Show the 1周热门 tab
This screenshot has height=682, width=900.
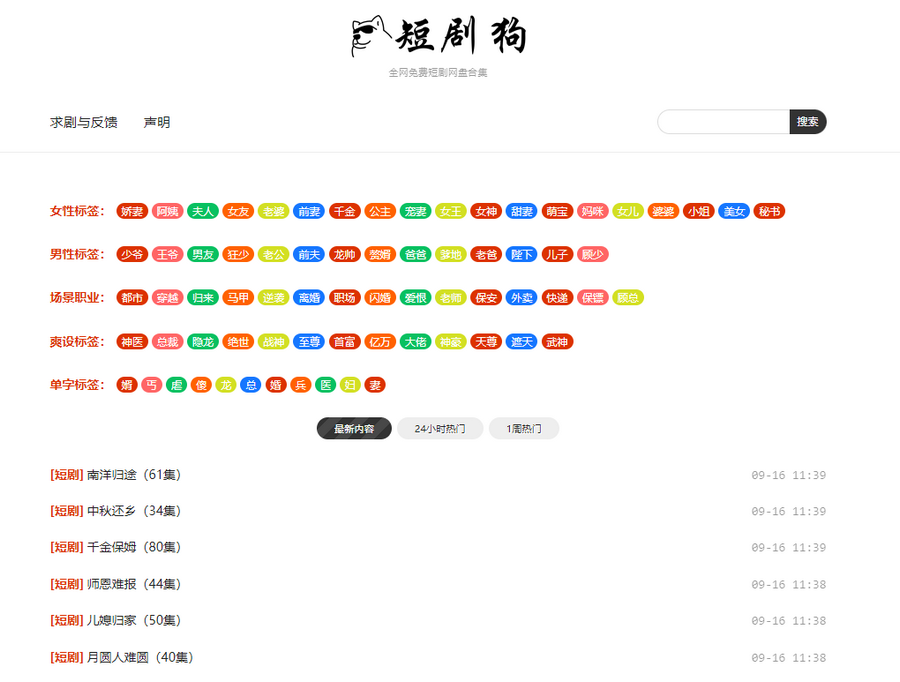pos(524,429)
